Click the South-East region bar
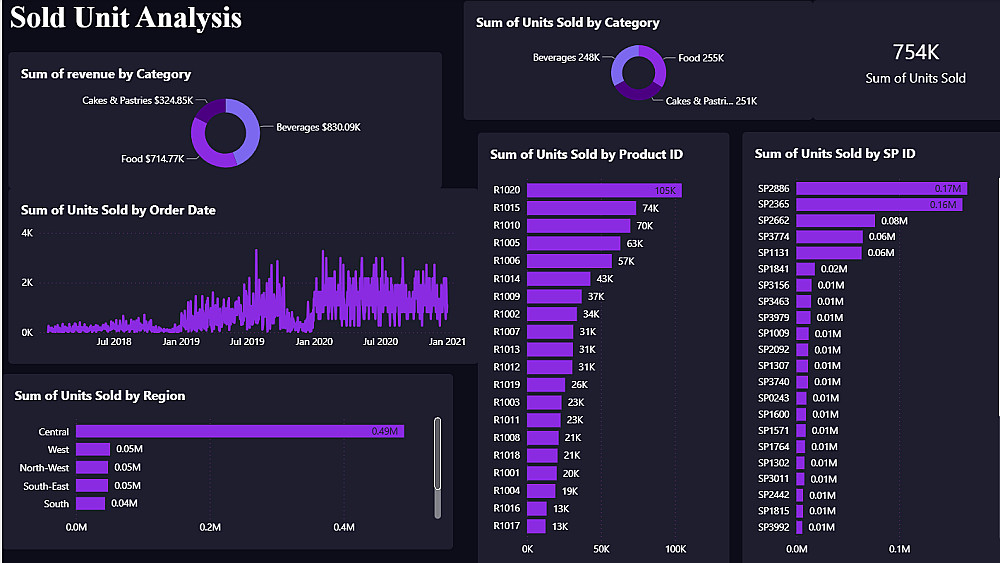The width and height of the screenshot is (1000, 563). pos(92,486)
